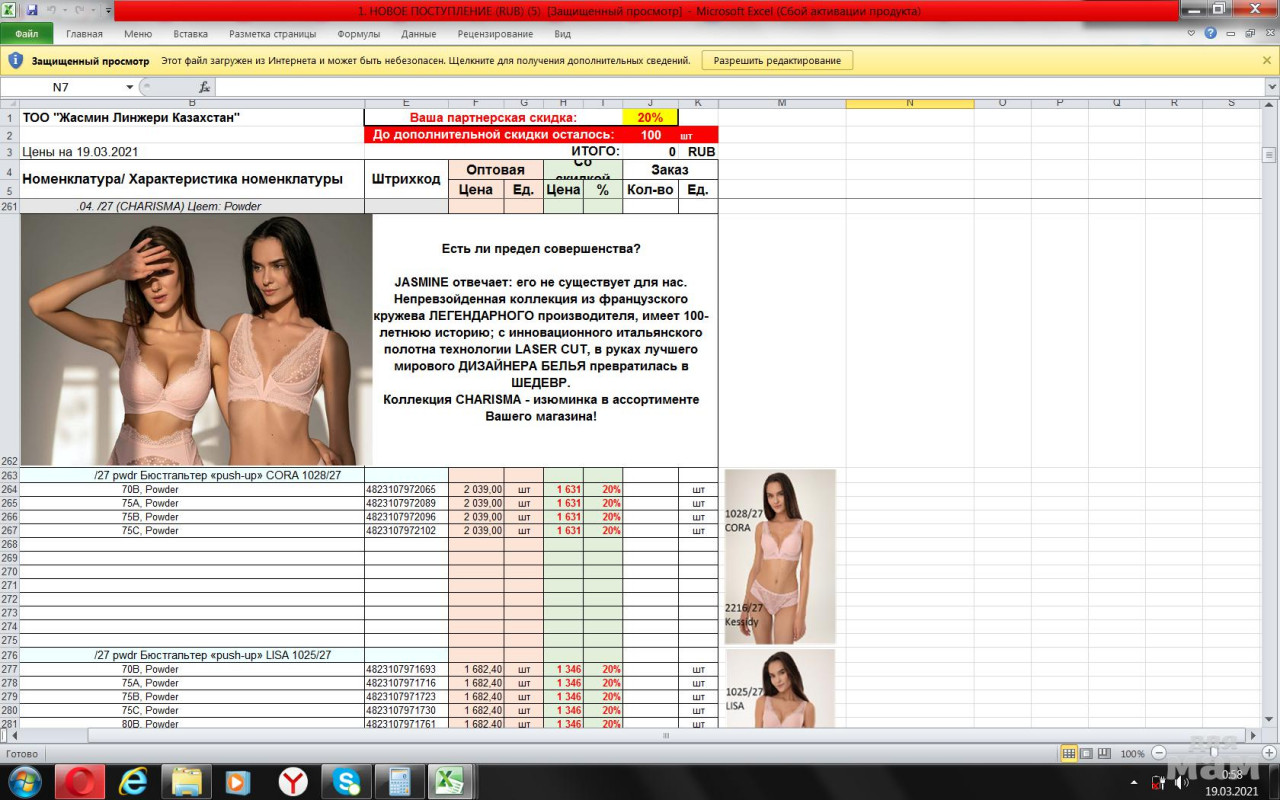Switch to Page Break Preview icon
The image size is (1280, 800).
tap(1104, 753)
